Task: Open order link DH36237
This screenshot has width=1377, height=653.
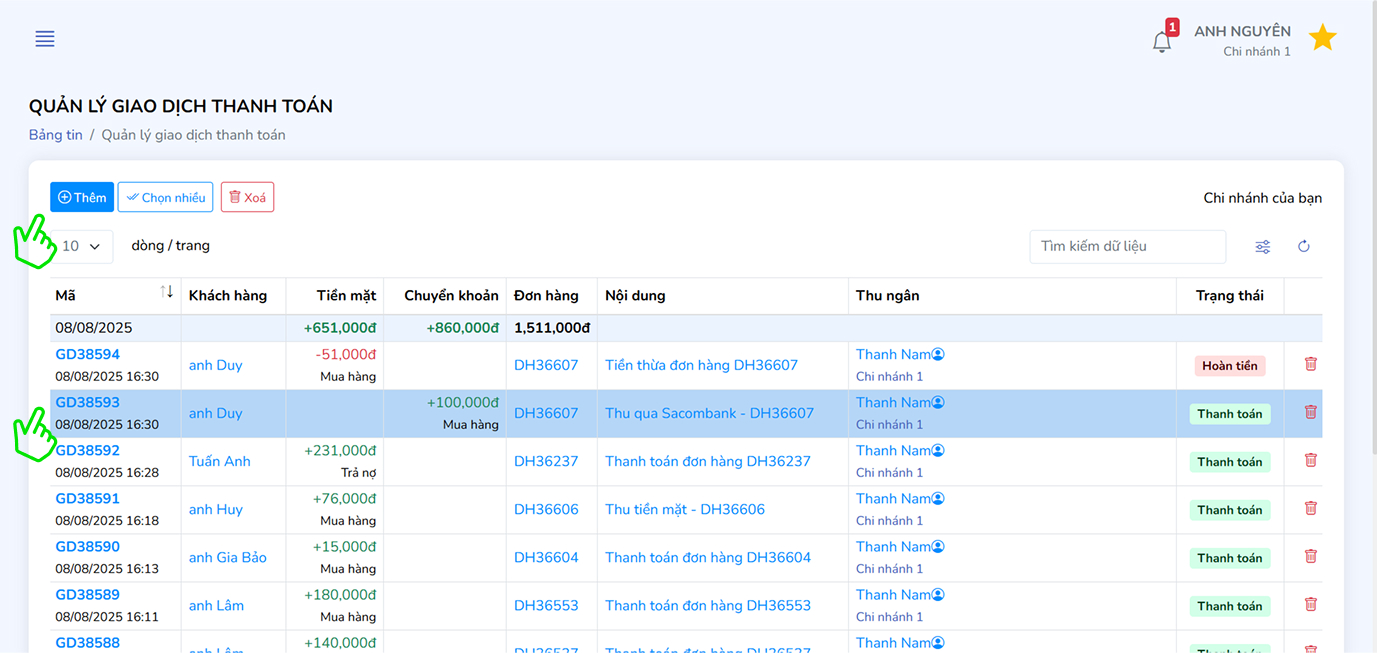Action: point(546,462)
